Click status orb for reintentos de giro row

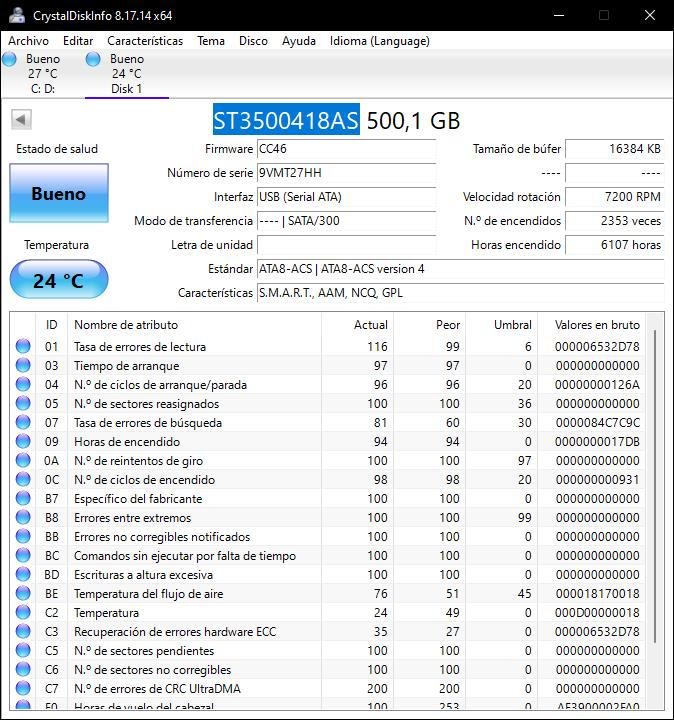click(x=23, y=461)
